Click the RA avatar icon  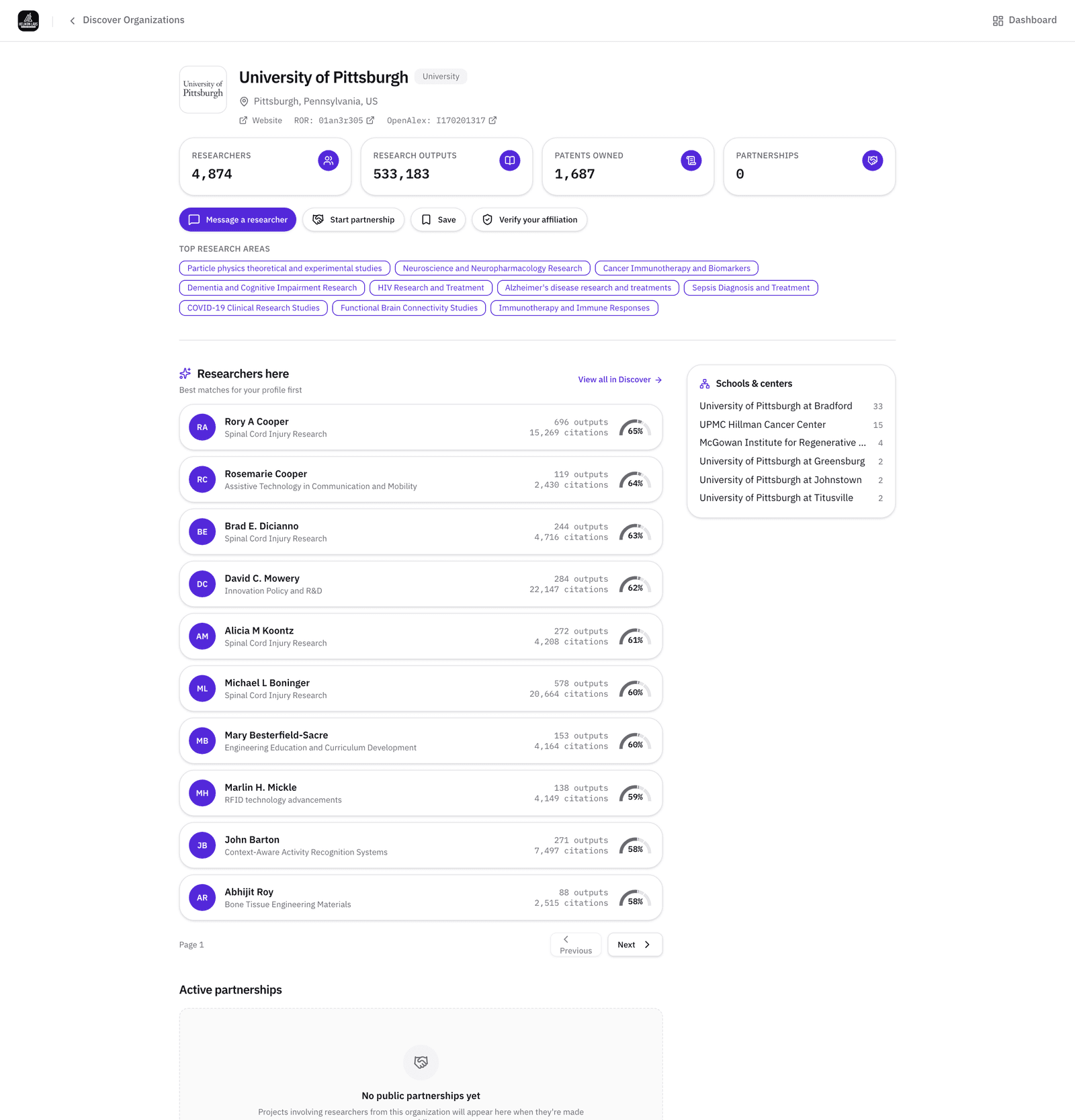pyautogui.click(x=202, y=427)
